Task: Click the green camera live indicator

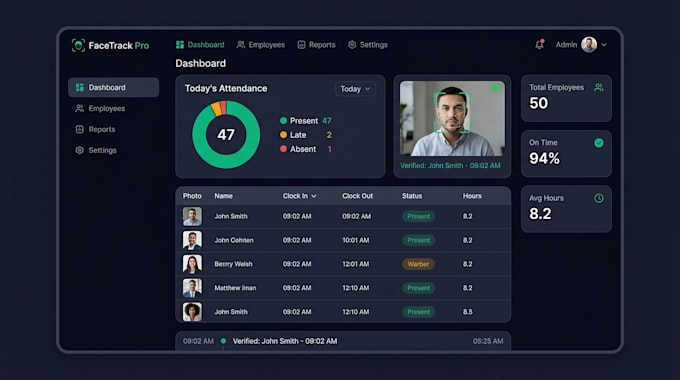Action: coord(496,88)
